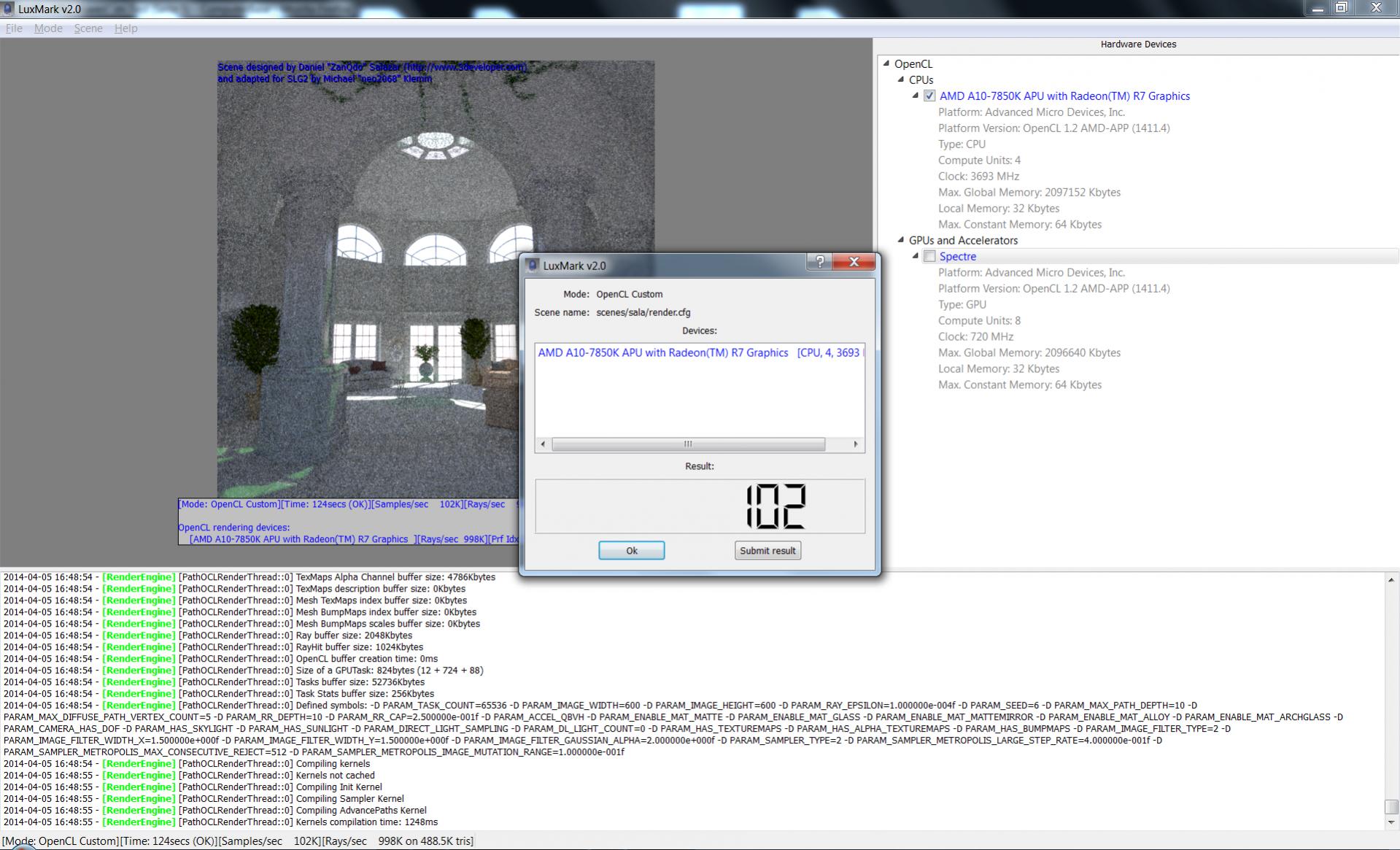Collapse the OpenCL tree node
Viewport: 1400px width, 850px height.
pyautogui.click(x=886, y=63)
